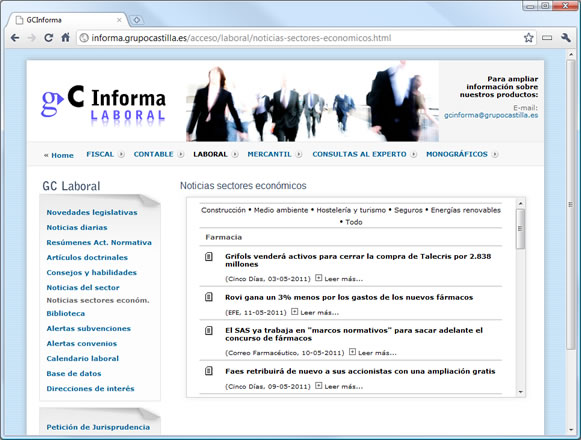Open the MERCANTIL navigation menu
Viewport: 581px width, 440px height.
(x=269, y=154)
